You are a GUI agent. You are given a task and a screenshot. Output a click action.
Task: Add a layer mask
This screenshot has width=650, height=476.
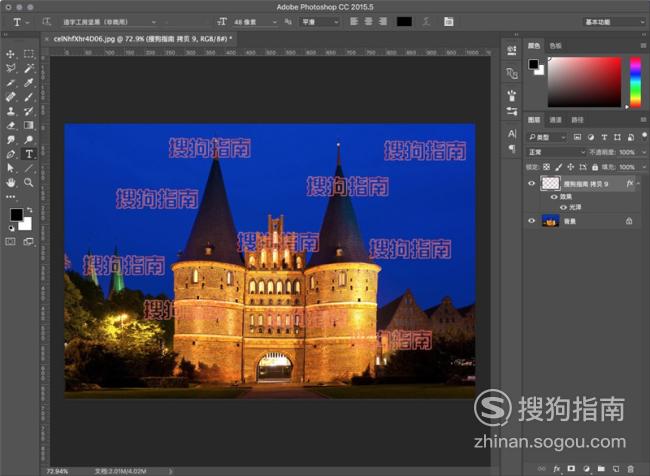point(571,469)
